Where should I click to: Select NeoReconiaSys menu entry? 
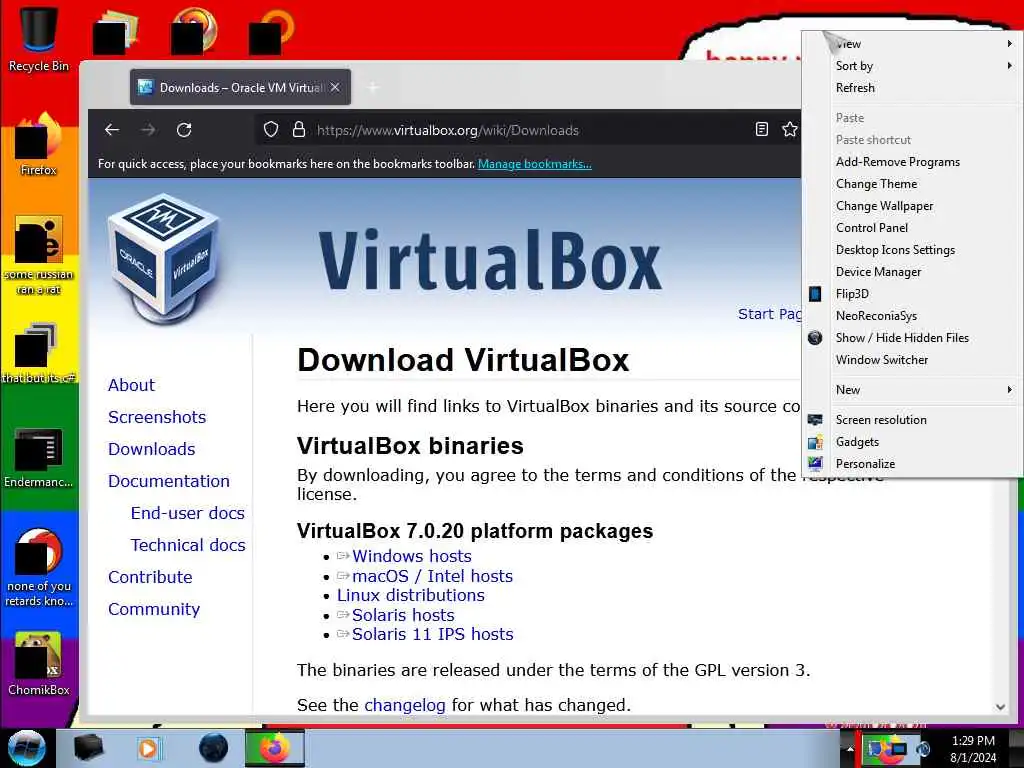tap(912, 315)
